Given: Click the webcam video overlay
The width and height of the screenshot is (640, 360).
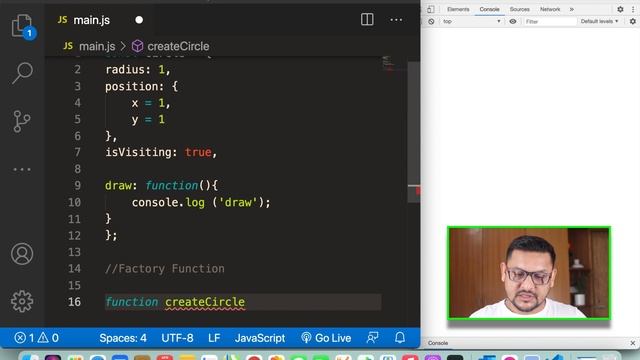Looking at the screenshot, I should [x=529, y=273].
